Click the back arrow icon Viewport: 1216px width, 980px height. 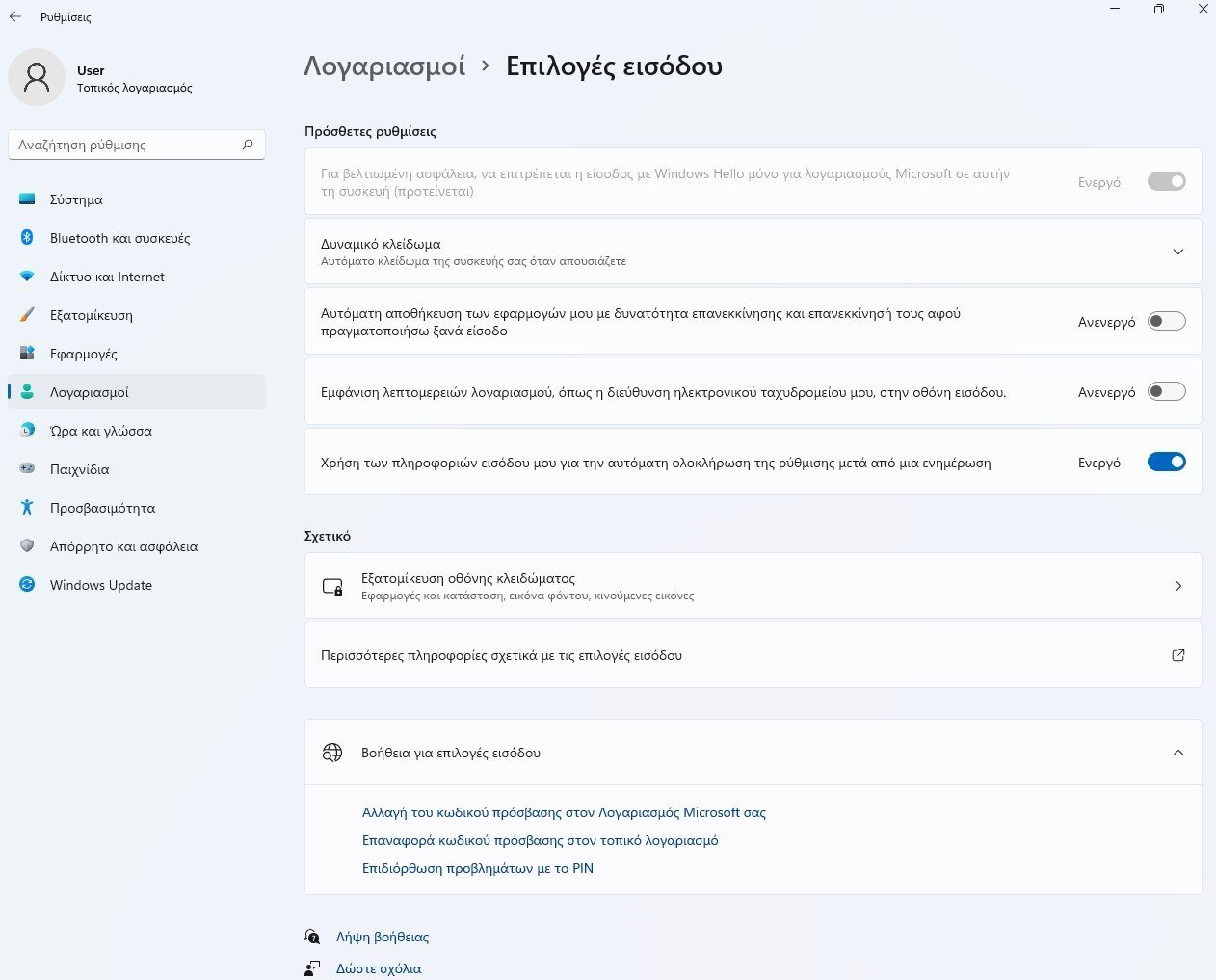coord(15,16)
